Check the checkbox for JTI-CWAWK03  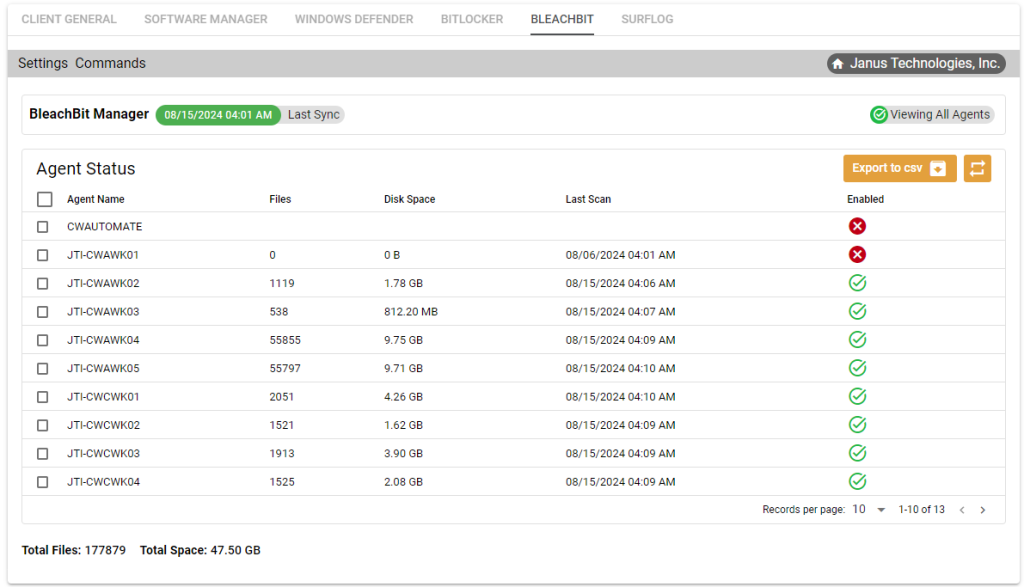coord(42,311)
